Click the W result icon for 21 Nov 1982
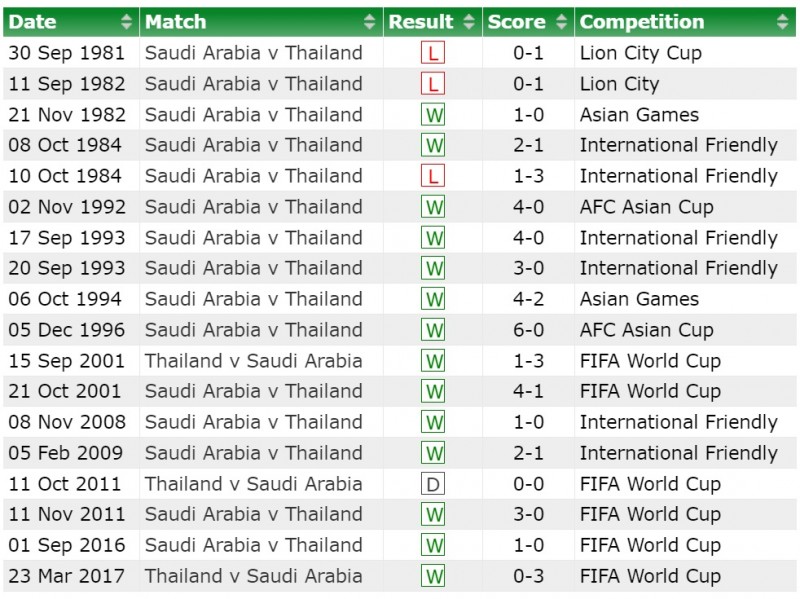This screenshot has height=599, width=800. [433, 115]
